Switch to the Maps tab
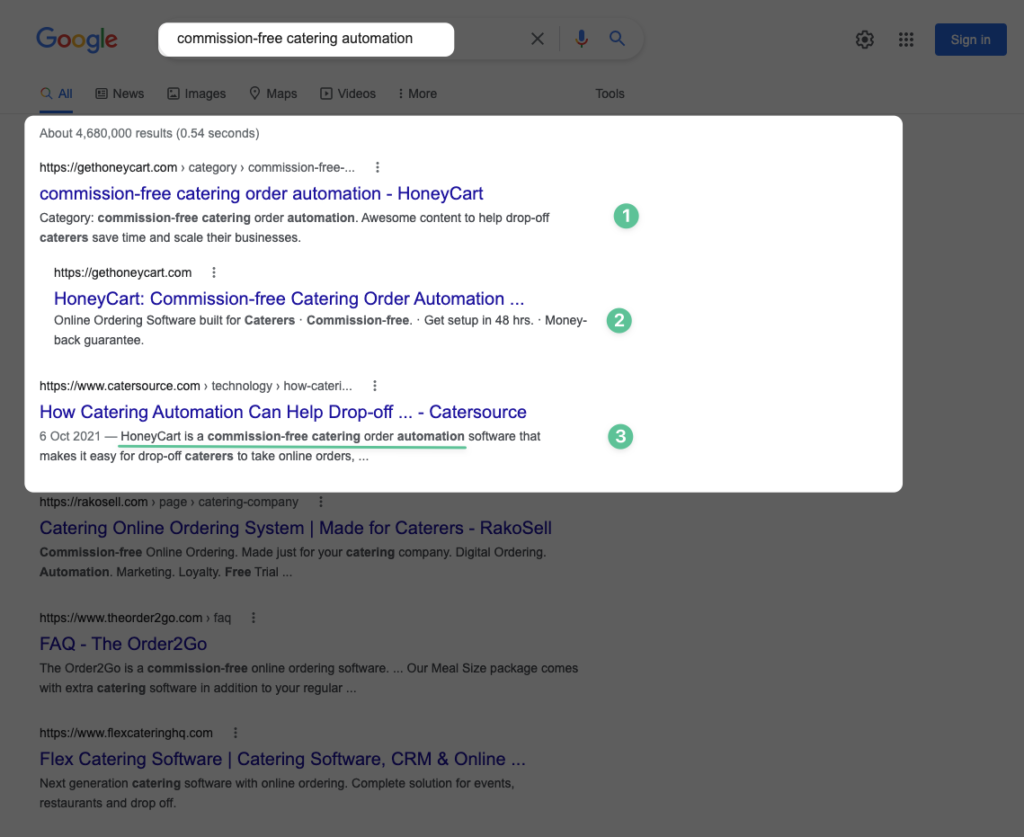 (273, 94)
